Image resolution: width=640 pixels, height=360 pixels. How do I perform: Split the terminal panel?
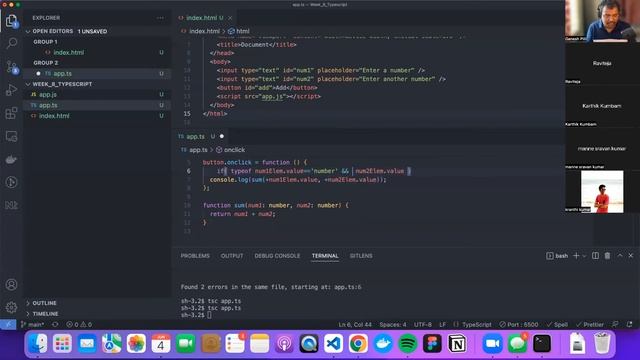(596, 256)
